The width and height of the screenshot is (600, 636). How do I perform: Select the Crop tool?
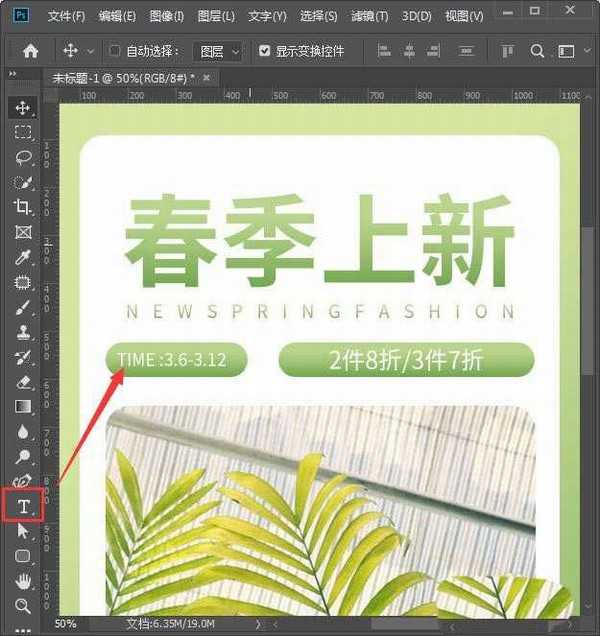tap(23, 207)
